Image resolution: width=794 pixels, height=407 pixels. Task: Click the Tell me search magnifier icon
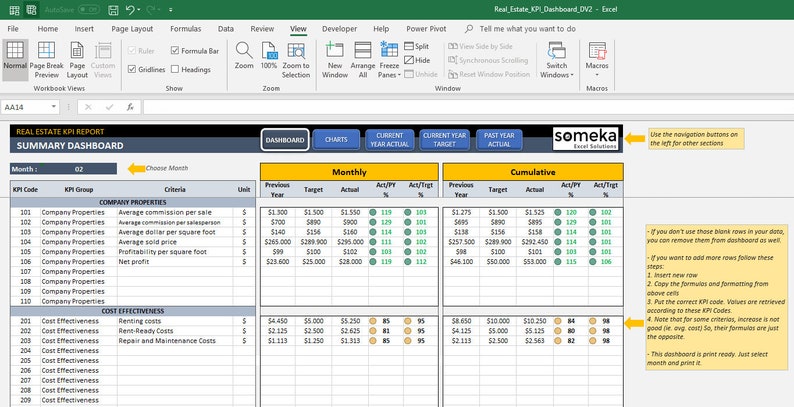(469, 29)
